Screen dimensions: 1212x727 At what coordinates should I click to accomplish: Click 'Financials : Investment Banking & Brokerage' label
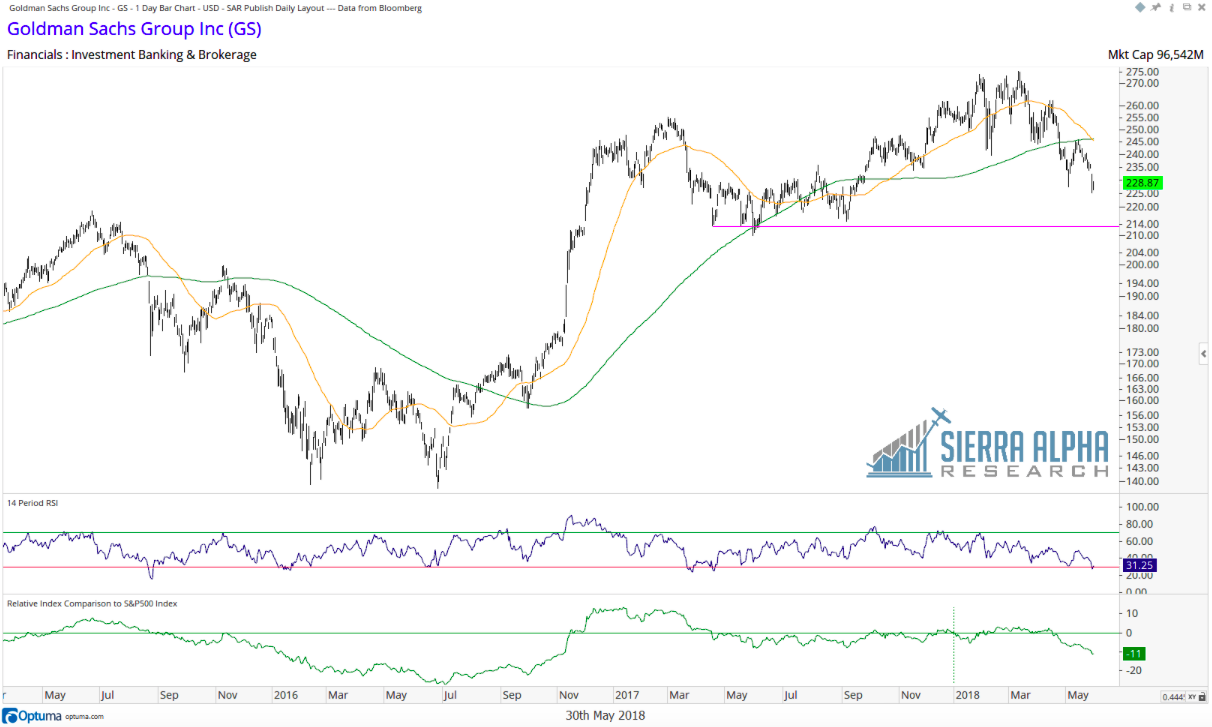coord(132,55)
